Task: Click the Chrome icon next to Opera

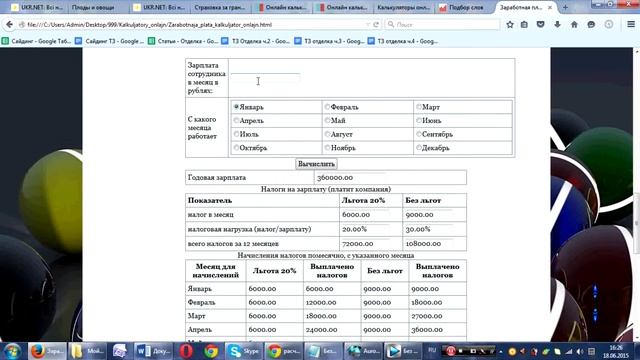Action: tap(211, 351)
